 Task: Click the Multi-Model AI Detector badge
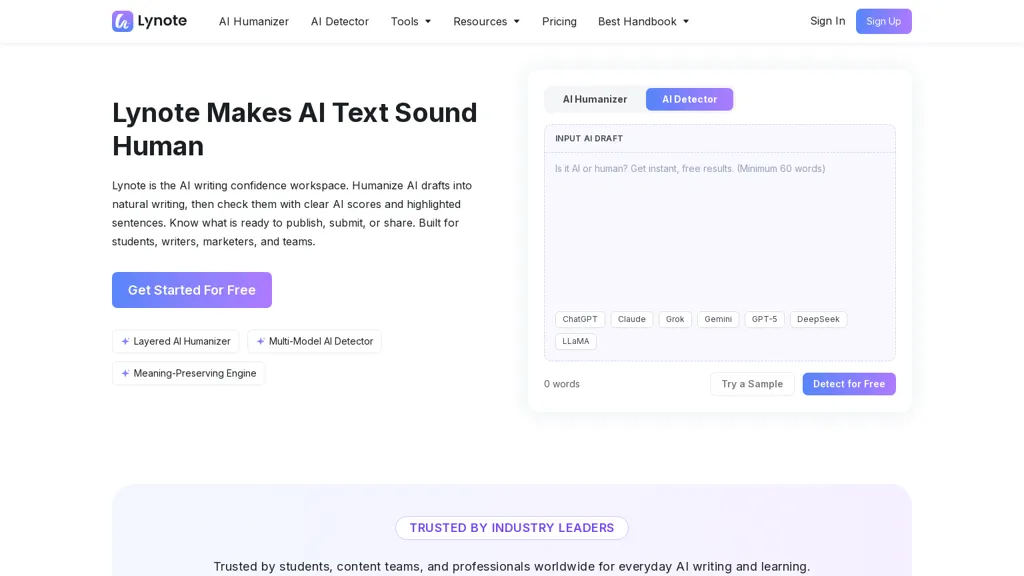pyautogui.click(x=314, y=341)
